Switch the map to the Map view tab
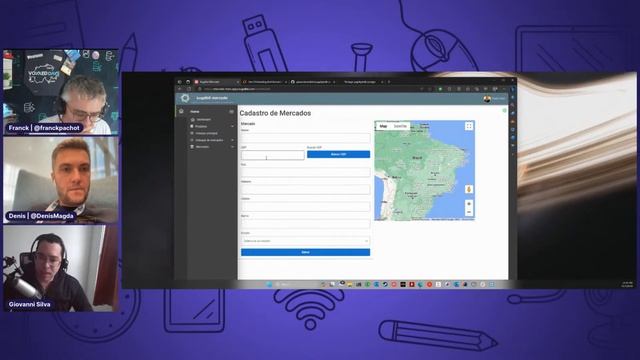 pos(383,126)
